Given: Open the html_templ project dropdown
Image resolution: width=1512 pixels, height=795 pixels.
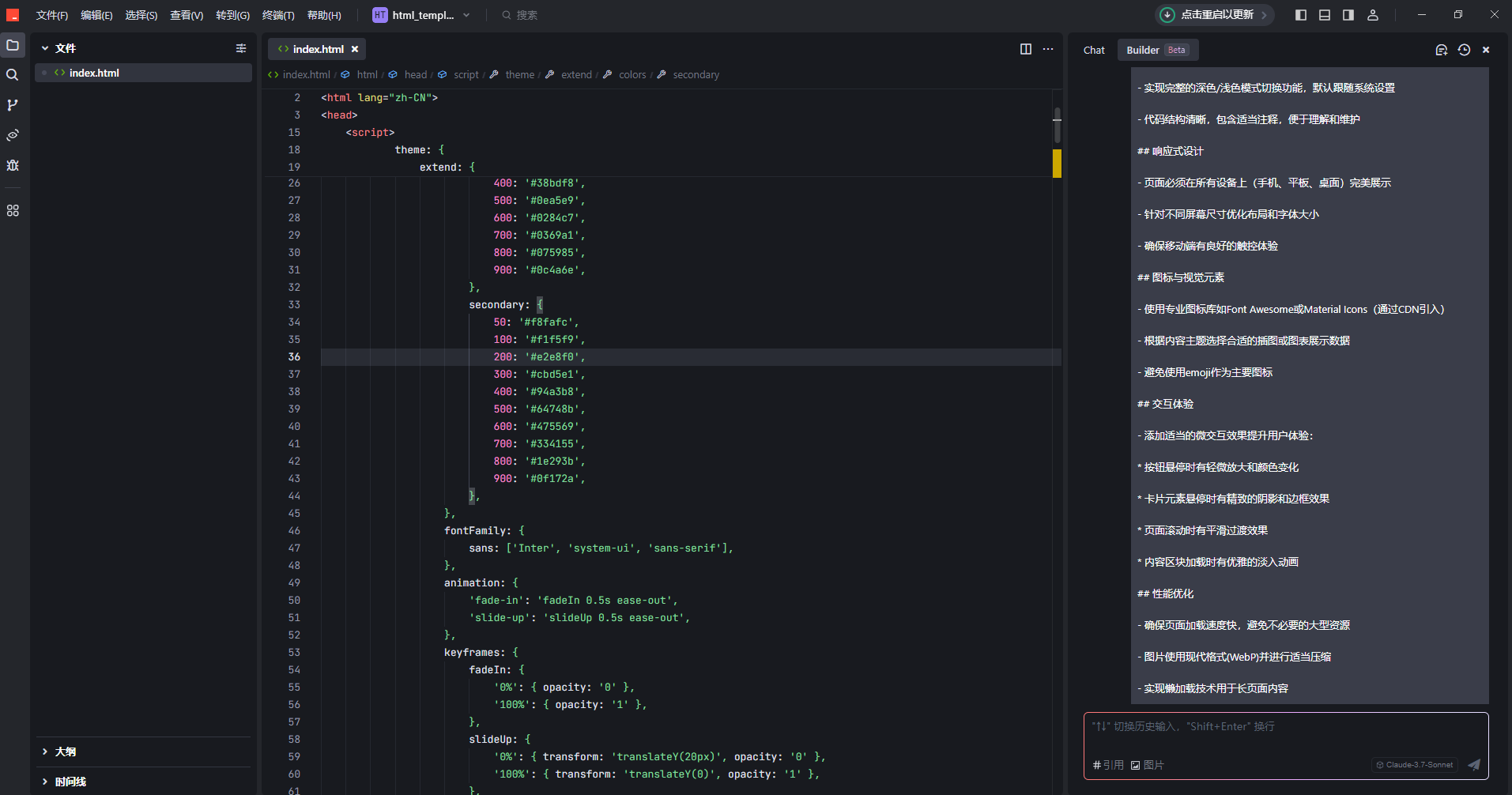Looking at the screenshot, I should (x=422, y=15).
